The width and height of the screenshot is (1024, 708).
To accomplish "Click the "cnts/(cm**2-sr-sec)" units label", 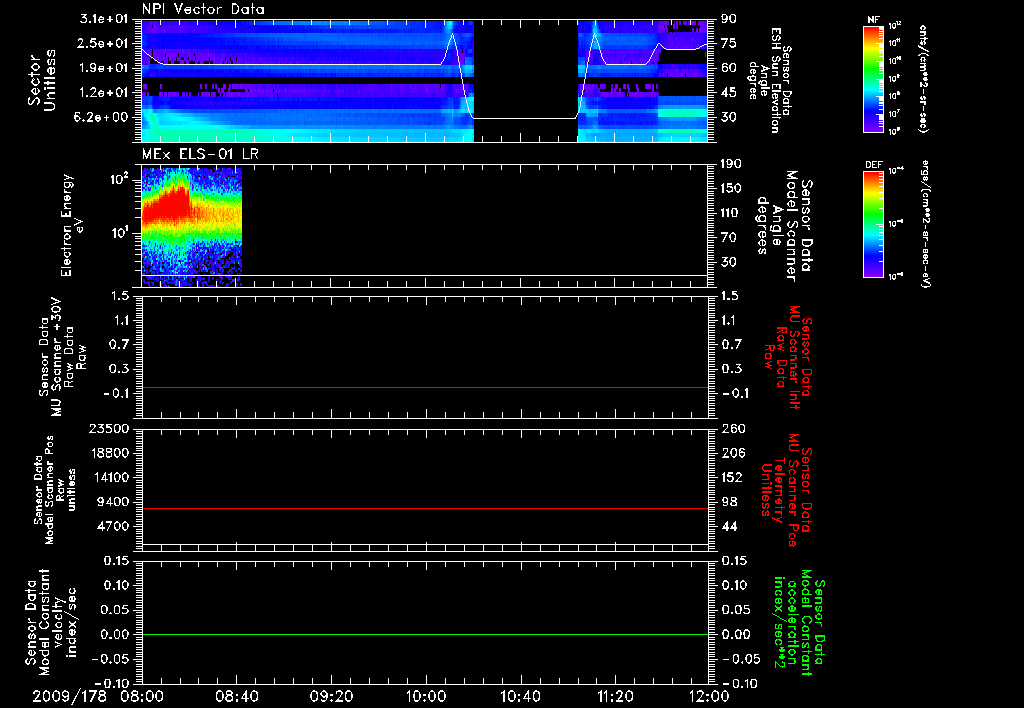I will point(923,79).
